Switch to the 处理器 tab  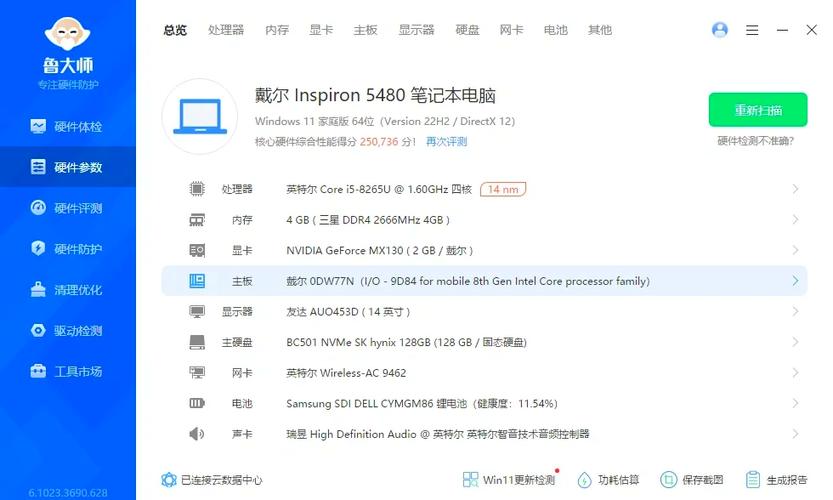[226, 30]
